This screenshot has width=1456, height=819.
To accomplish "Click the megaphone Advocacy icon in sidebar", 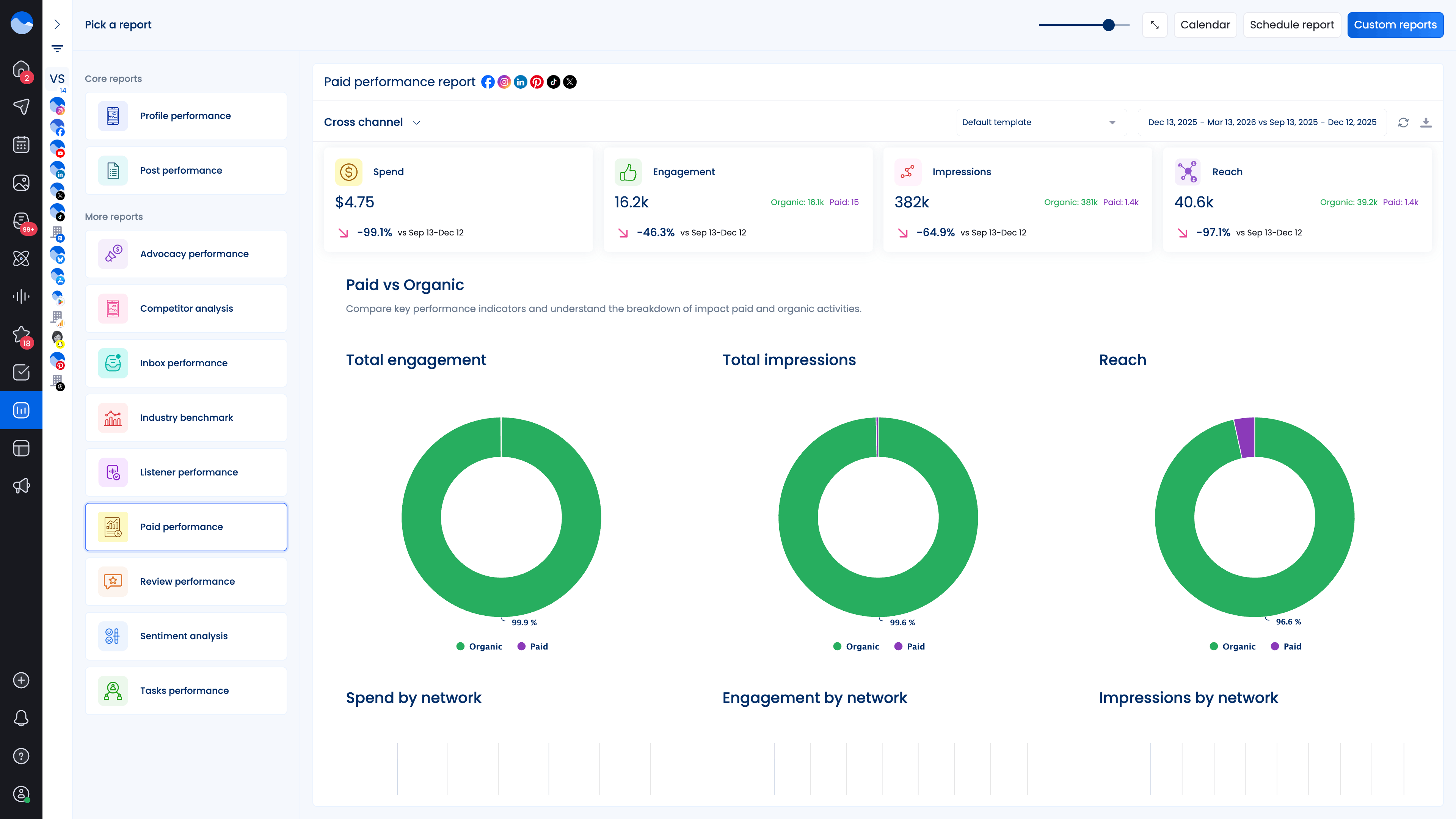I will coord(21,485).
